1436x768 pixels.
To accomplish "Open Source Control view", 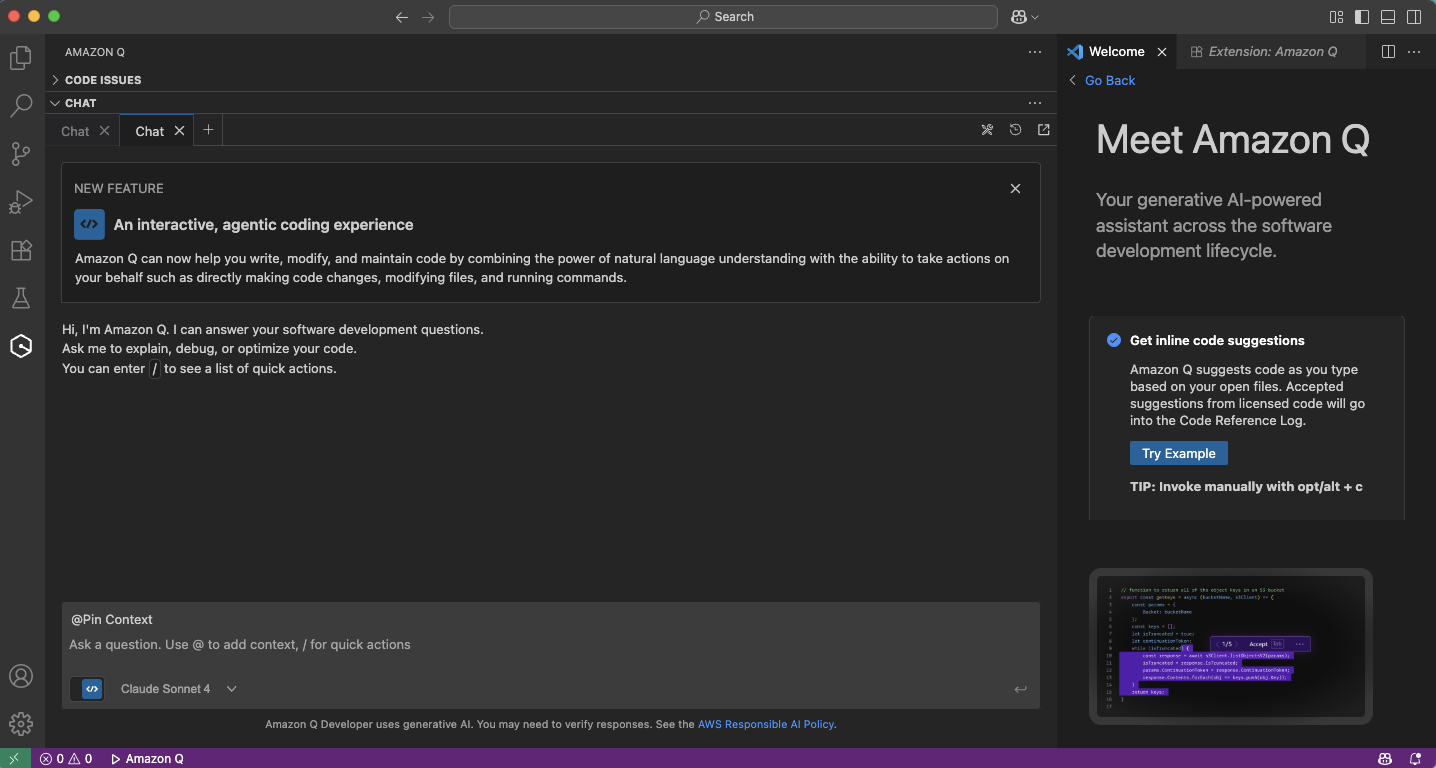I will click(21, 153).
